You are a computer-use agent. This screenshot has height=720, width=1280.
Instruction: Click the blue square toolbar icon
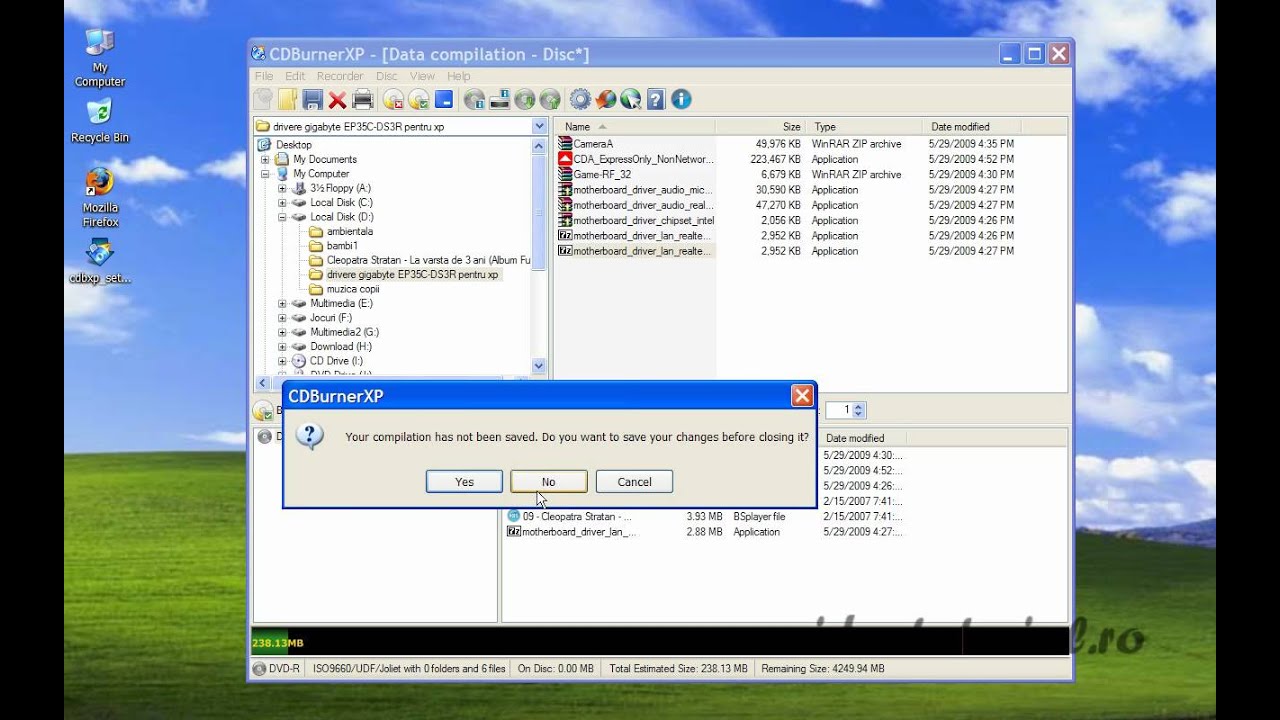443,99
